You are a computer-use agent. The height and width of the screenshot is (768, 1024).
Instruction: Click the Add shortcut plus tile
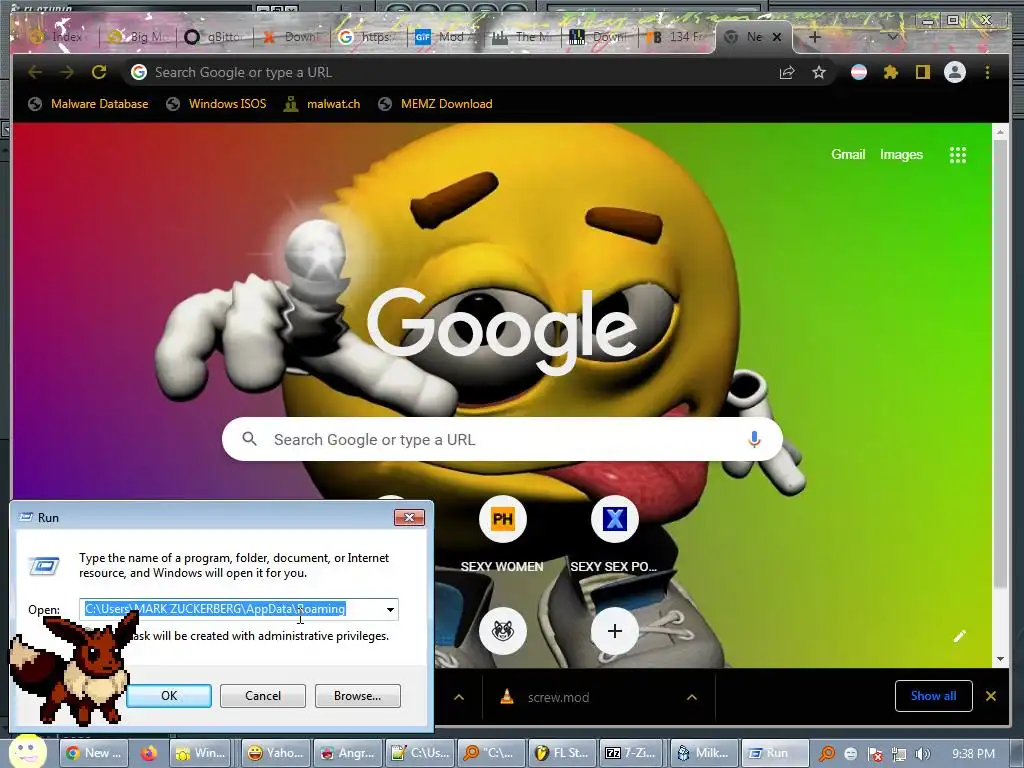pos(615,631)
